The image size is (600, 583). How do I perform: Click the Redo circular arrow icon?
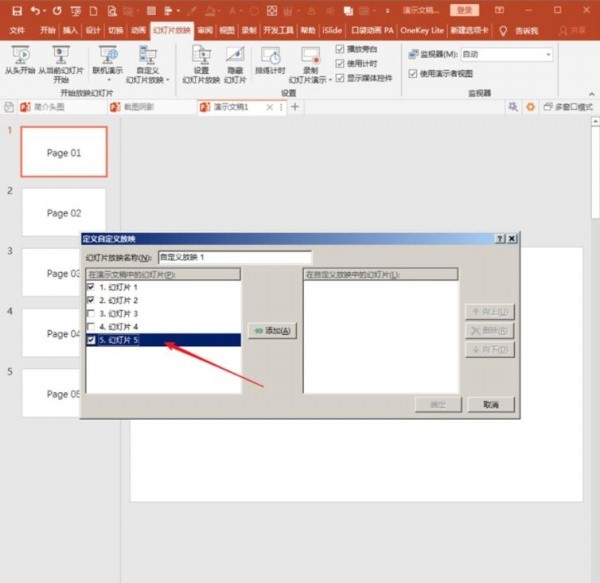click(57, 11)
